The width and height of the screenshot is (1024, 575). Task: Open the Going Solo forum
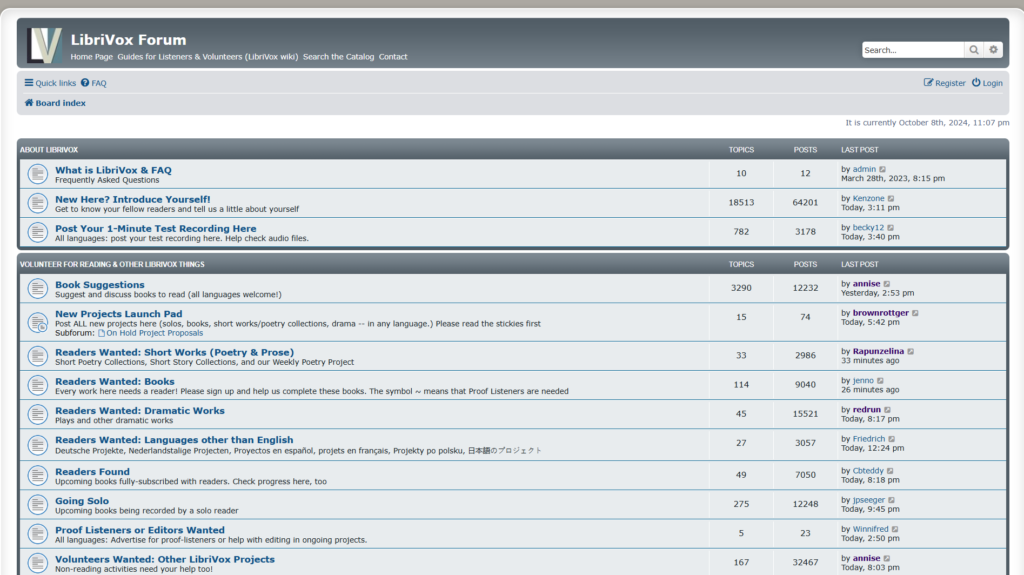82,501
